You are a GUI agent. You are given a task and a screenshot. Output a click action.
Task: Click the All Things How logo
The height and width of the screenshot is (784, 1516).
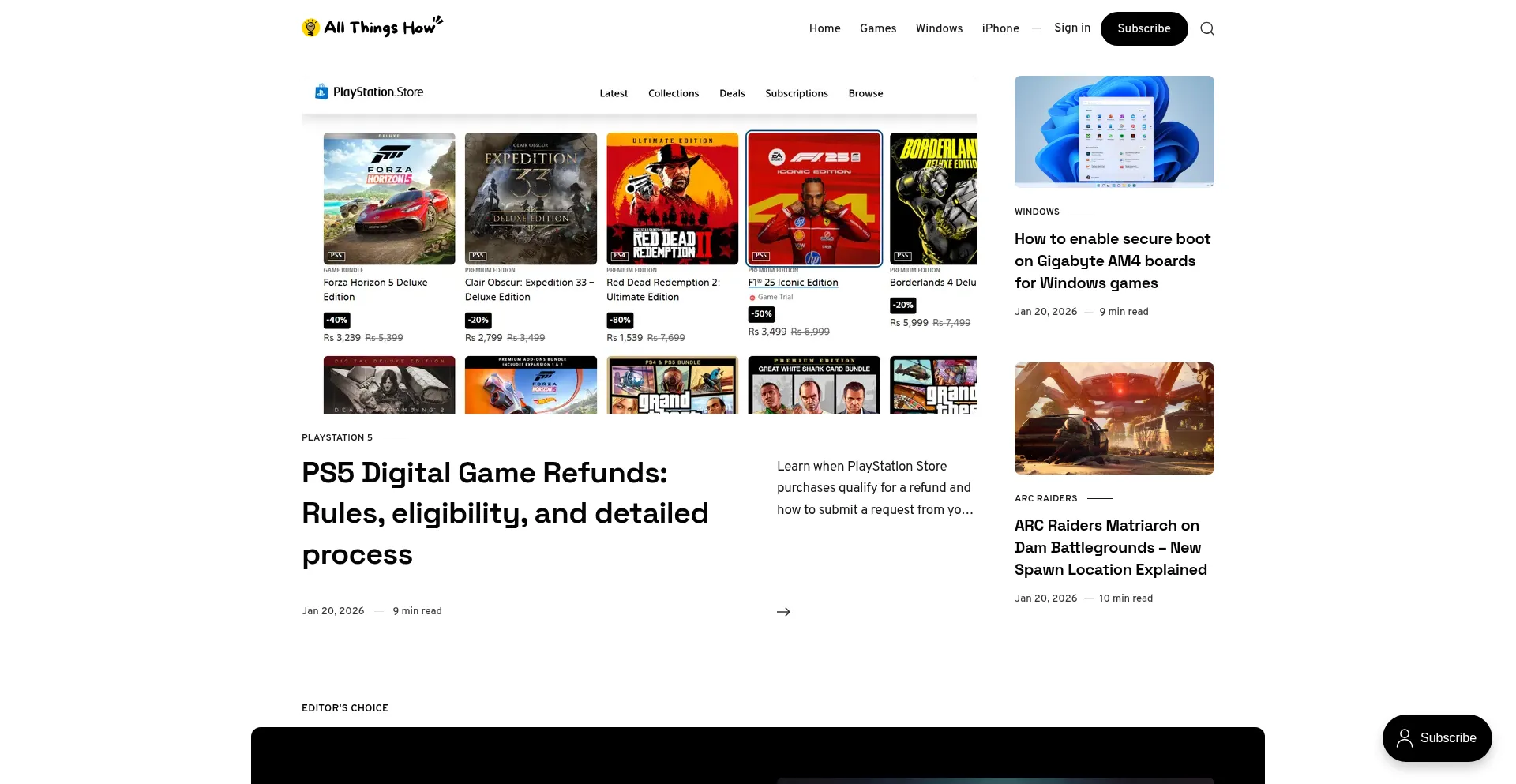pos(372,27)
